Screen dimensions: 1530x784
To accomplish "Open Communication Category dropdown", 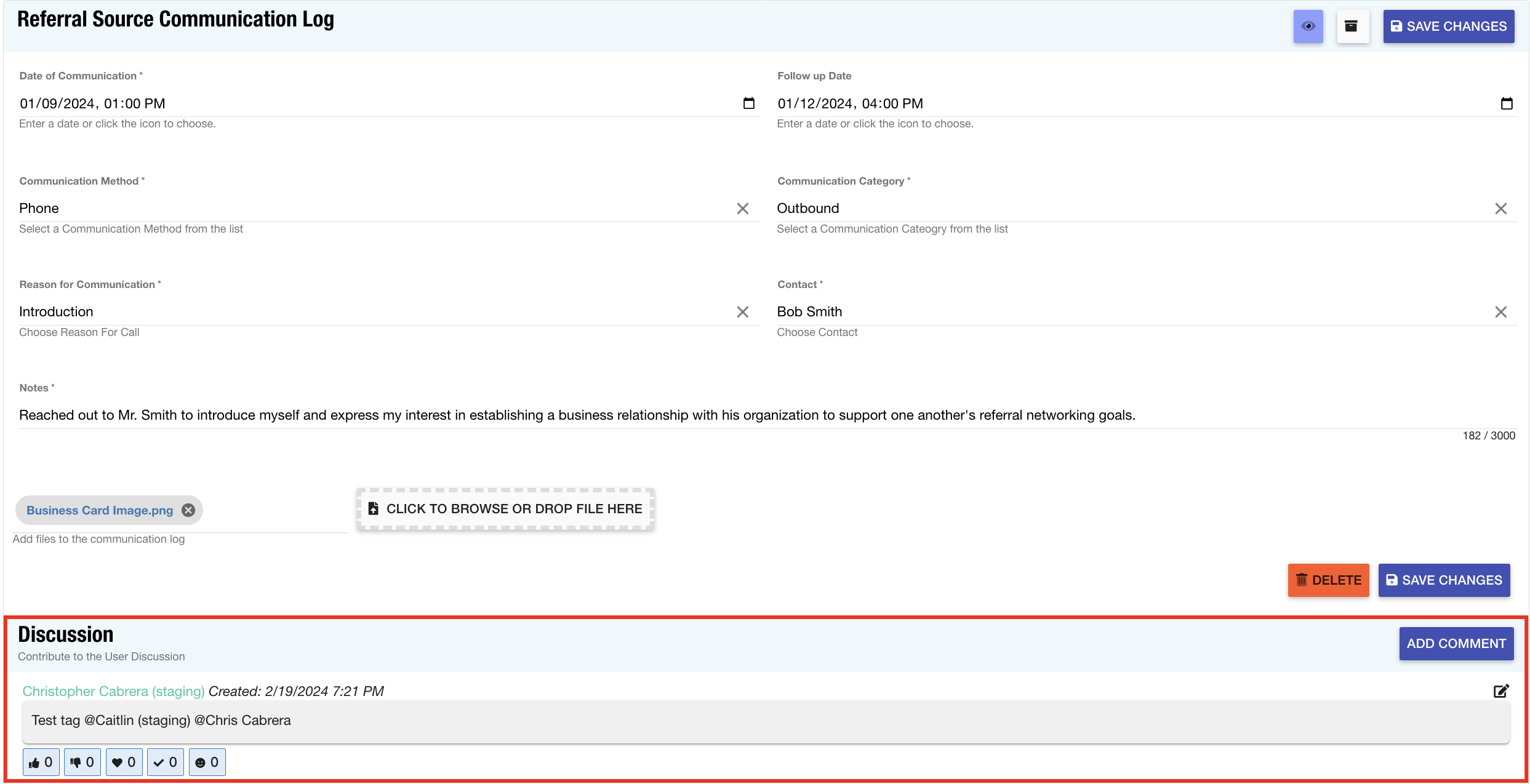I will (x=1126, y=209).
